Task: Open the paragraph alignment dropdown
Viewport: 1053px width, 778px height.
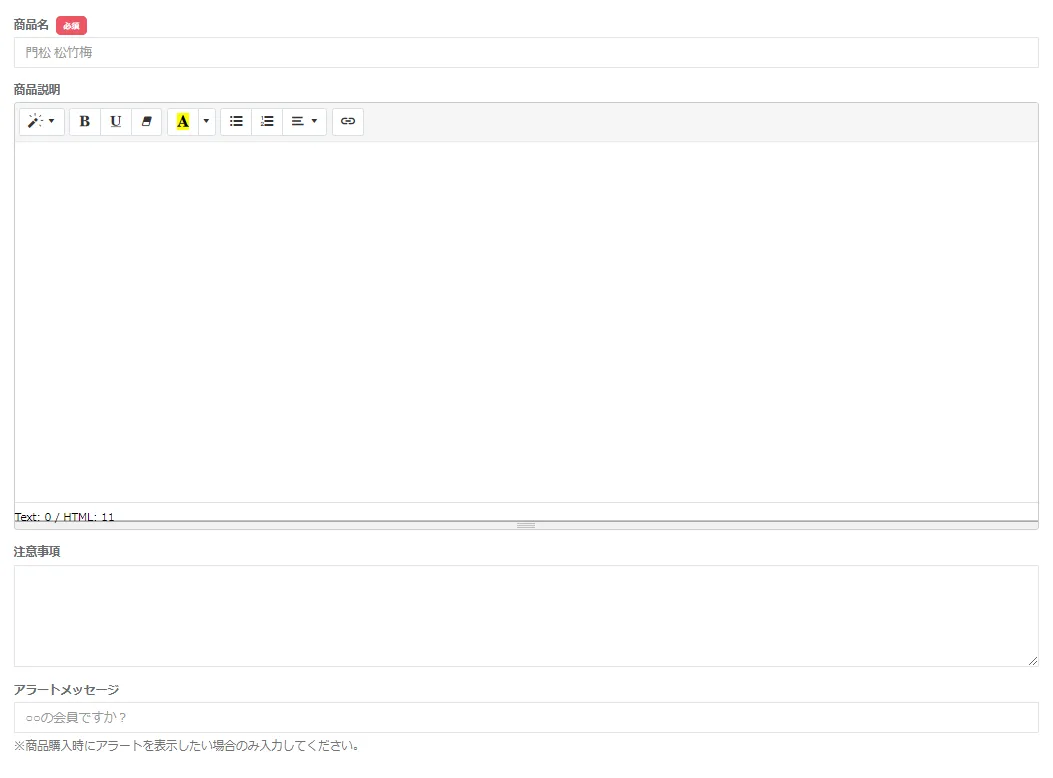Action: [304, 121]
